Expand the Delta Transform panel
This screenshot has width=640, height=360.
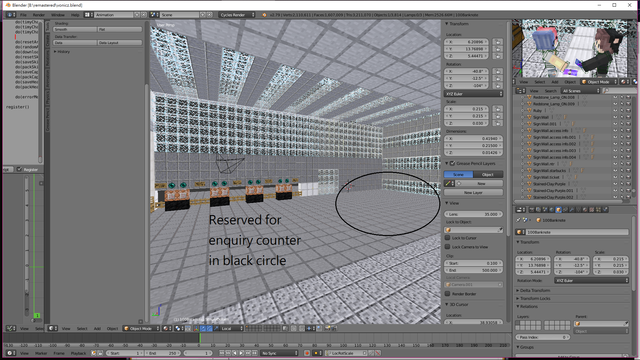(x=518, y=290)
